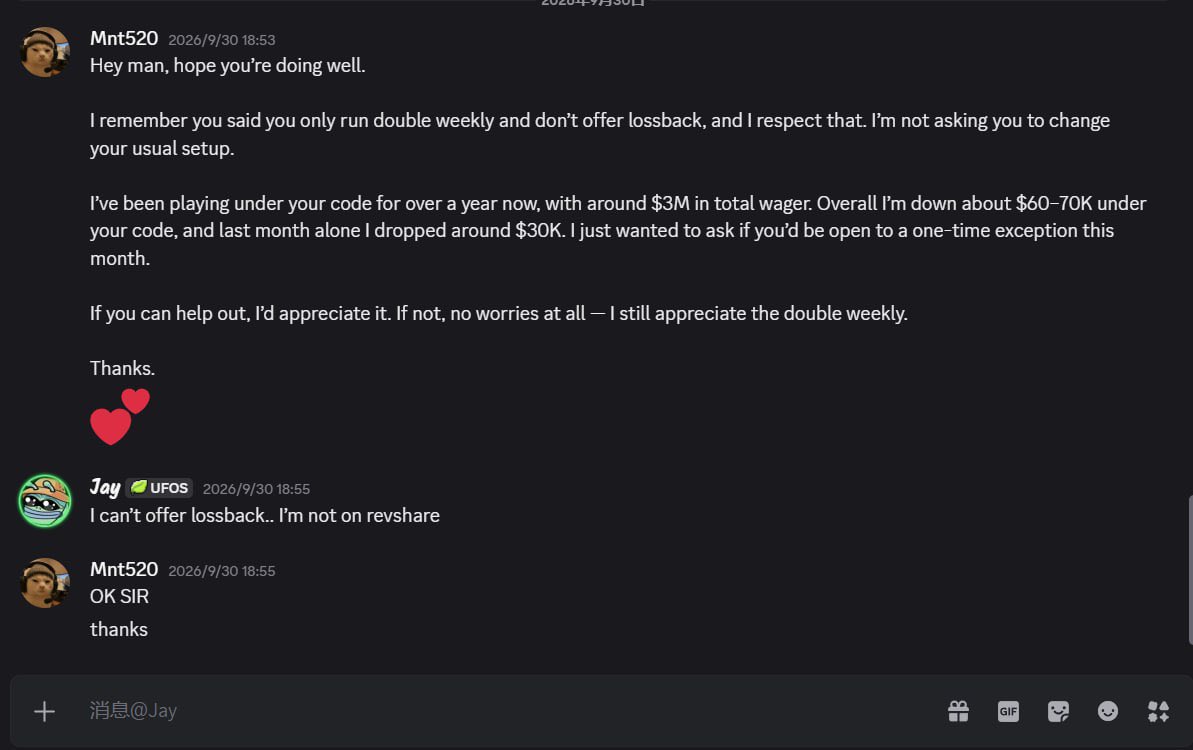
Task: Open Jay's profile avatar
Action: tap(45, 501)
